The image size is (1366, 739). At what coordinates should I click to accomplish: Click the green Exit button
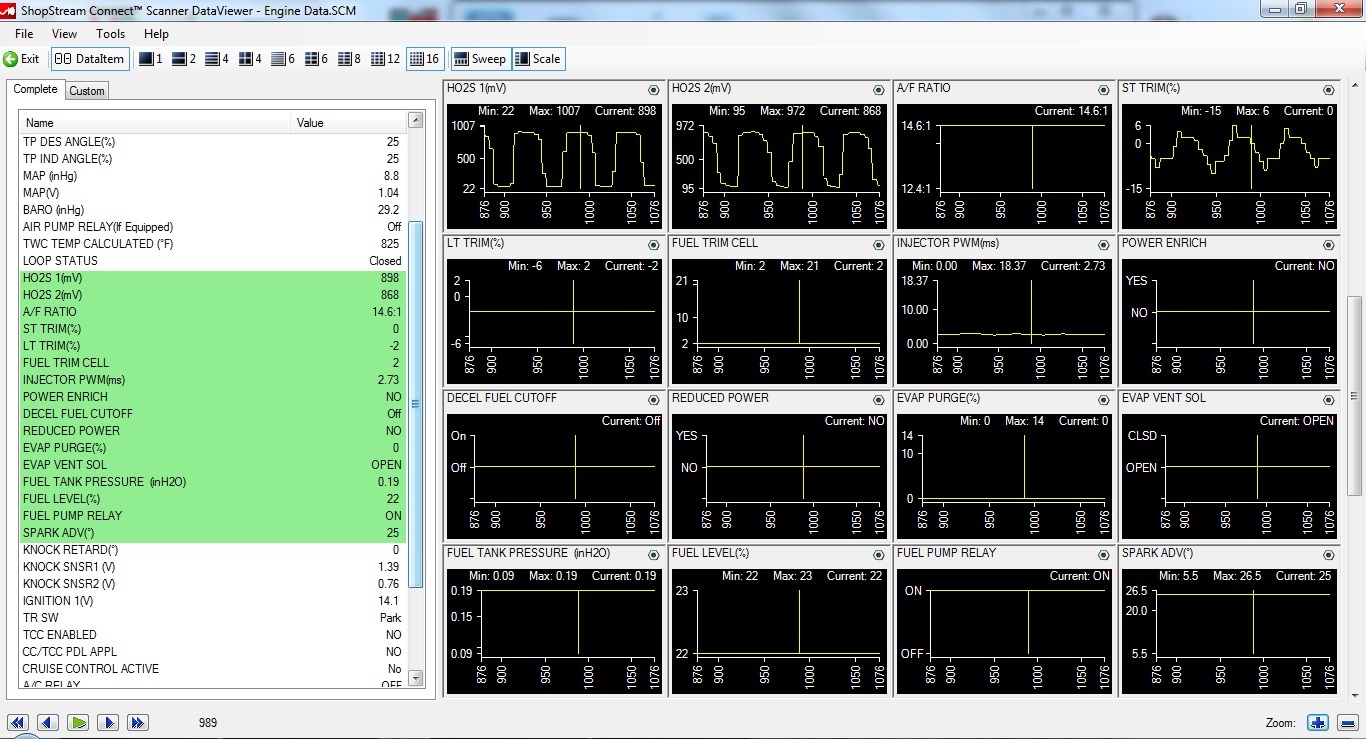coord(21,59)
